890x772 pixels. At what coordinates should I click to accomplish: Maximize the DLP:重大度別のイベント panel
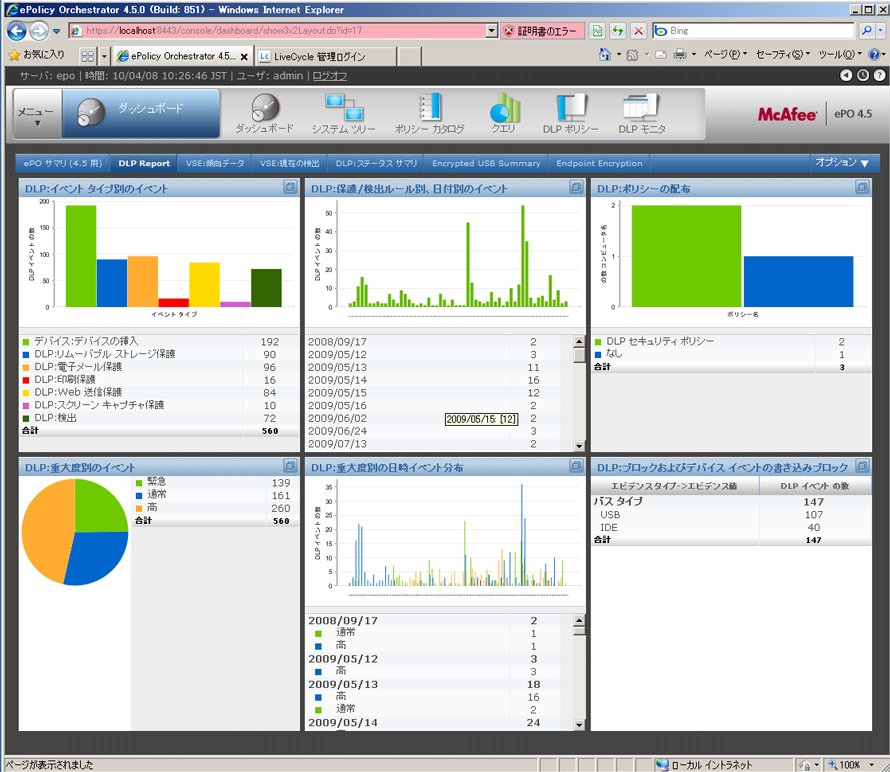click(x=290, y=466)
